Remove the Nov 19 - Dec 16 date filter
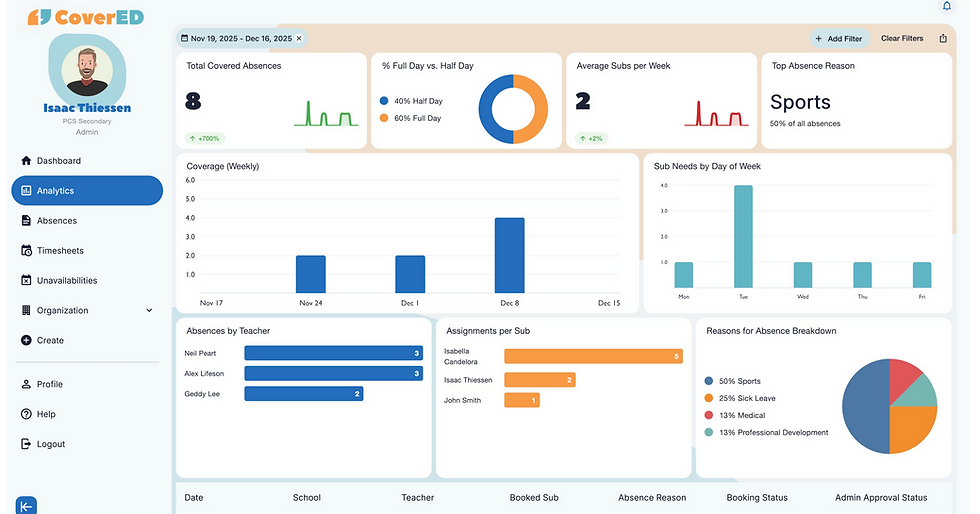 [299, 38]
